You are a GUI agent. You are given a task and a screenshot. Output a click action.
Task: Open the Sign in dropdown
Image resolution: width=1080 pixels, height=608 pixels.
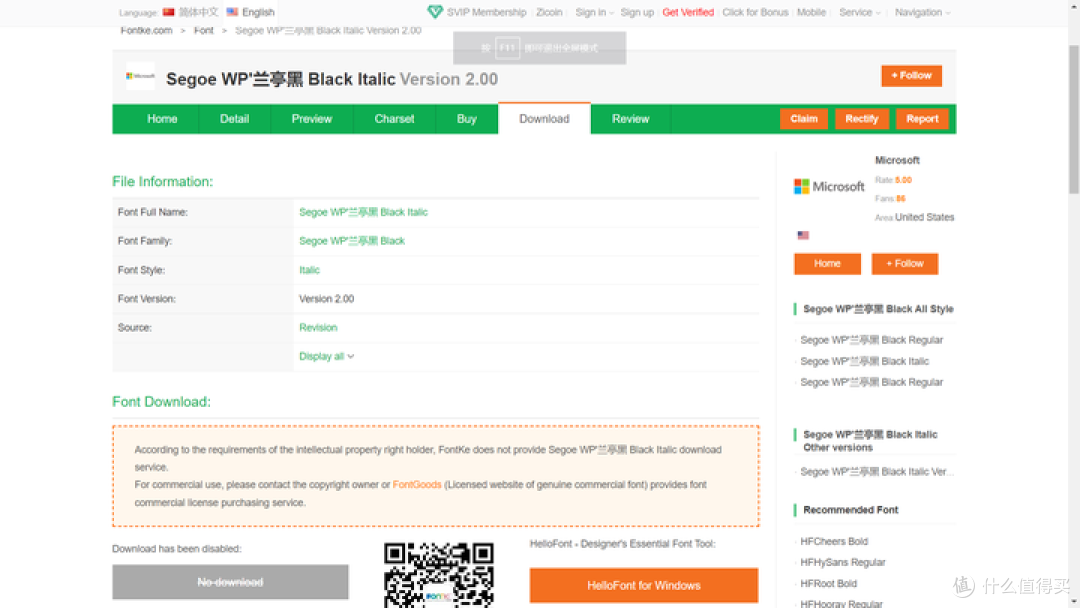(594, 12)
